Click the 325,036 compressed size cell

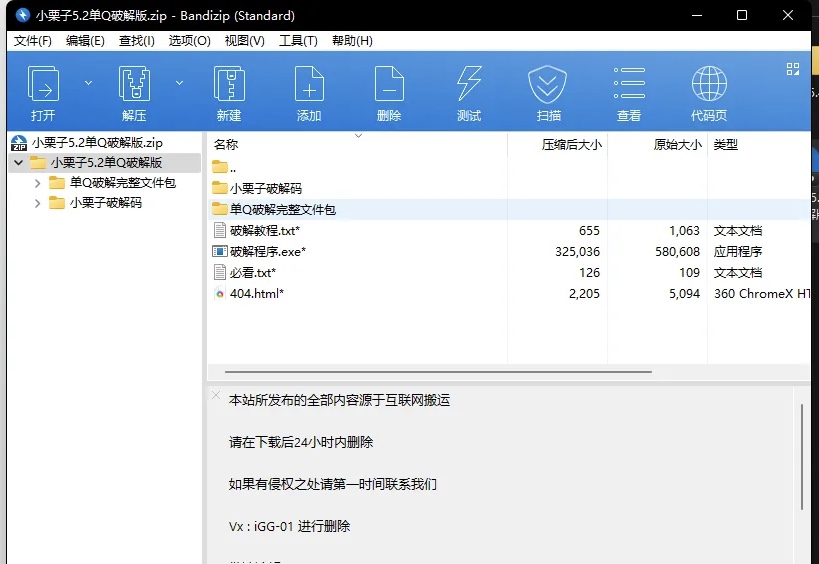[577, 252]
